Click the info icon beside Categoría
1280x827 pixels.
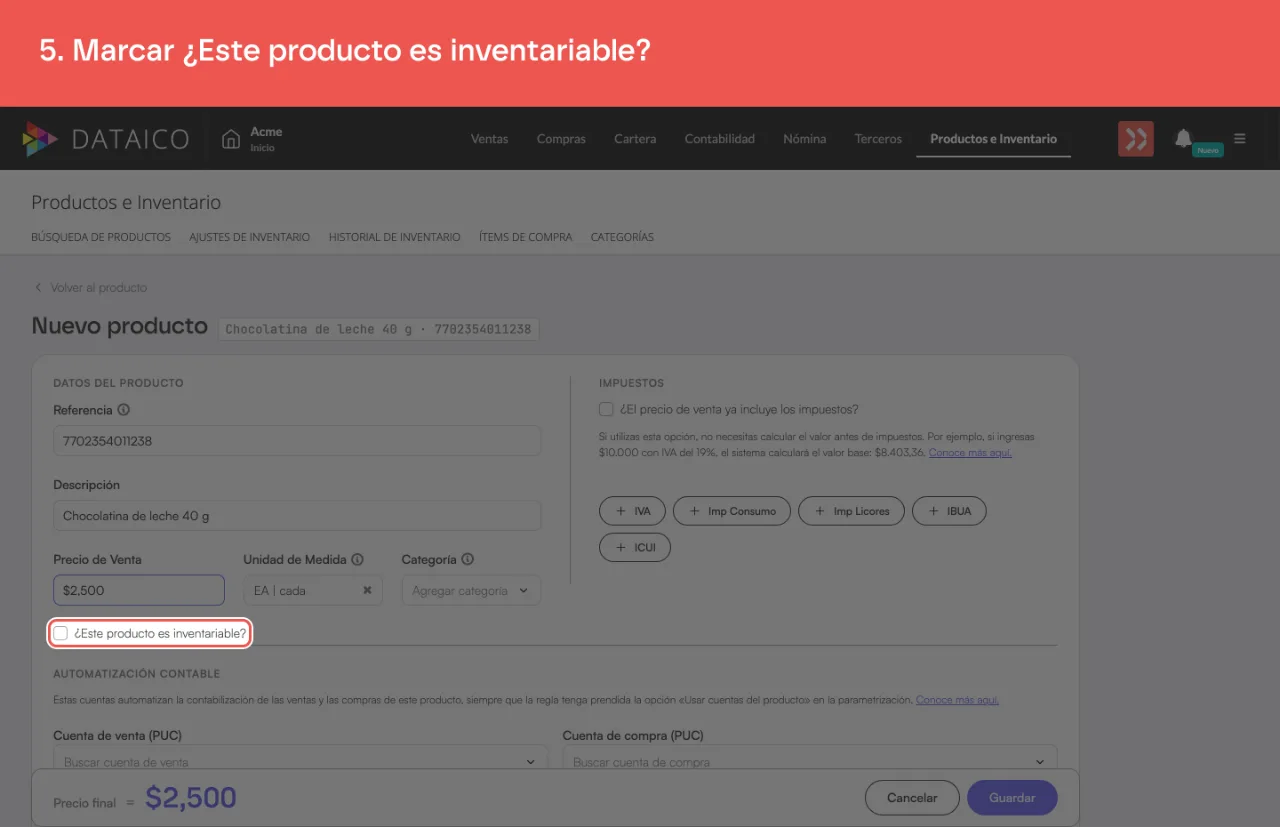[467, 560]
